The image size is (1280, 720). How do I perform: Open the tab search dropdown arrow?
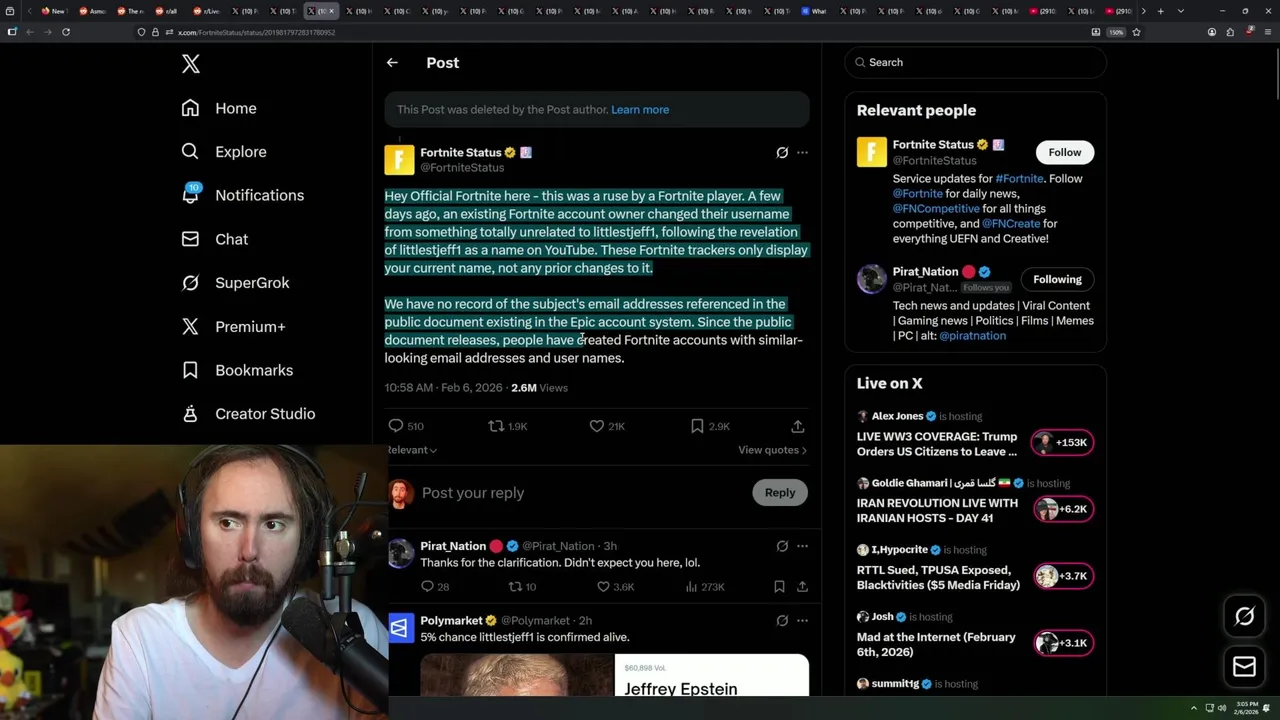(x=1181, y=11)
